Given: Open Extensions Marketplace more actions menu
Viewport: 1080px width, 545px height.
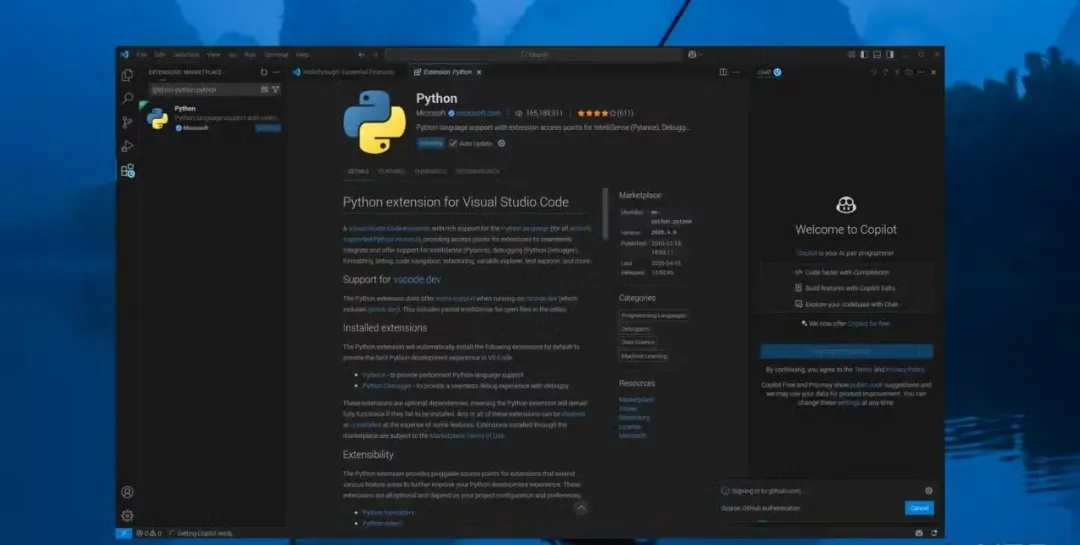Looking at the screenshot, I should pos(276,72).
